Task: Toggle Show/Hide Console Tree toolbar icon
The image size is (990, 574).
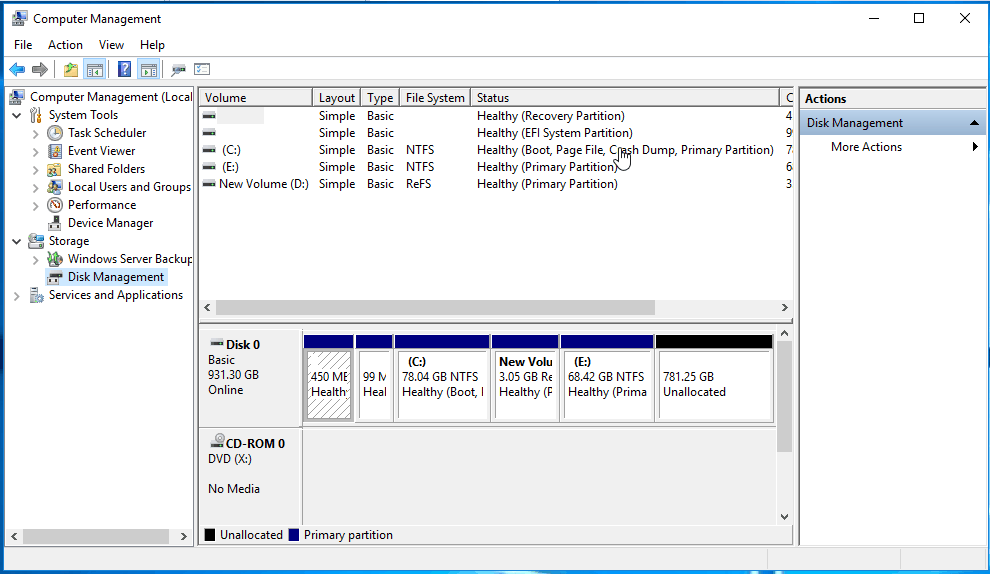Action: click(95, 69)
